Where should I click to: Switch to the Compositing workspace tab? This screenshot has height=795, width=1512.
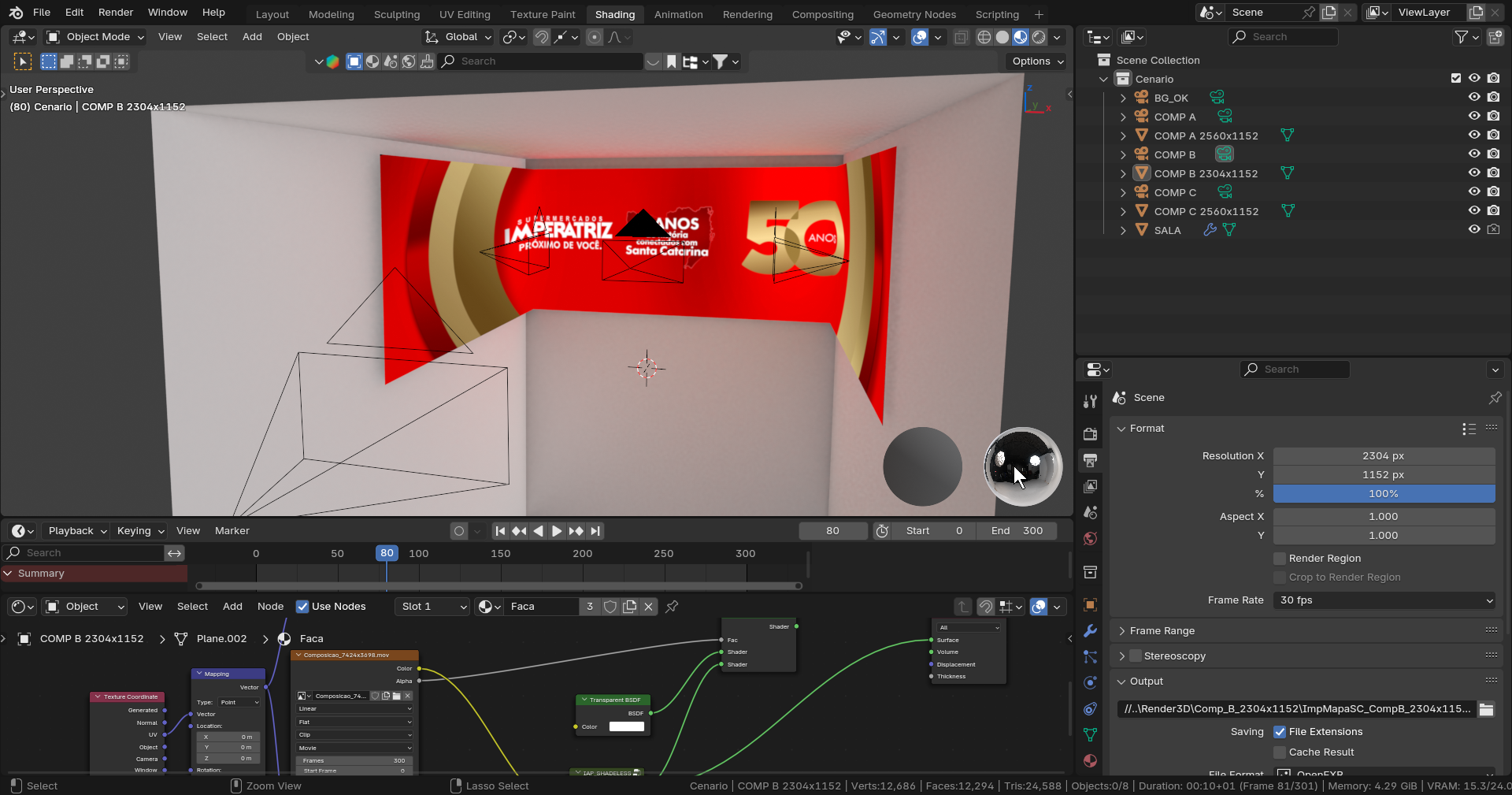pos(823,15)
